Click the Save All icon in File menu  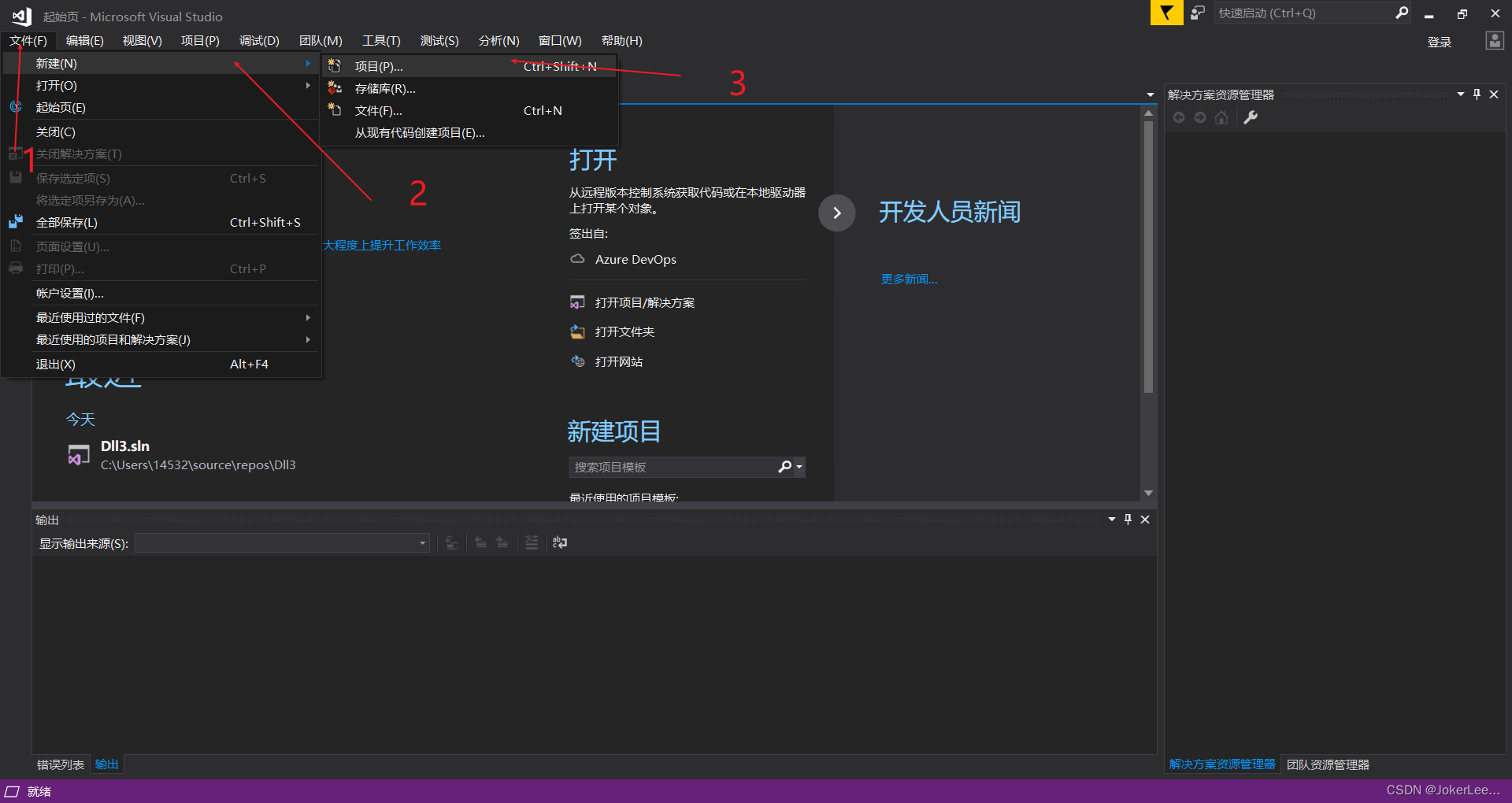point(16,222)
